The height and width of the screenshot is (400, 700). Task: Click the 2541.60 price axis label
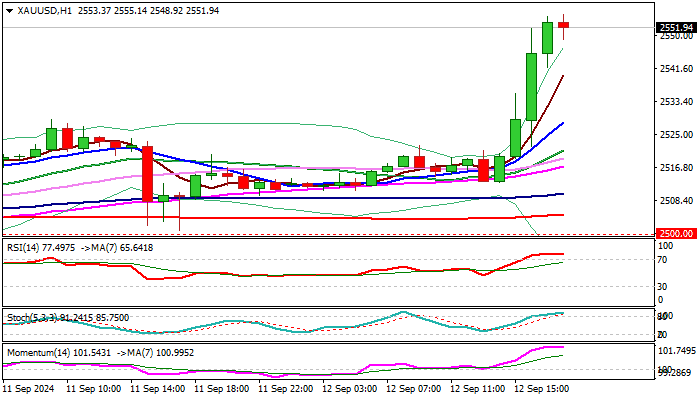click(676, 68)
